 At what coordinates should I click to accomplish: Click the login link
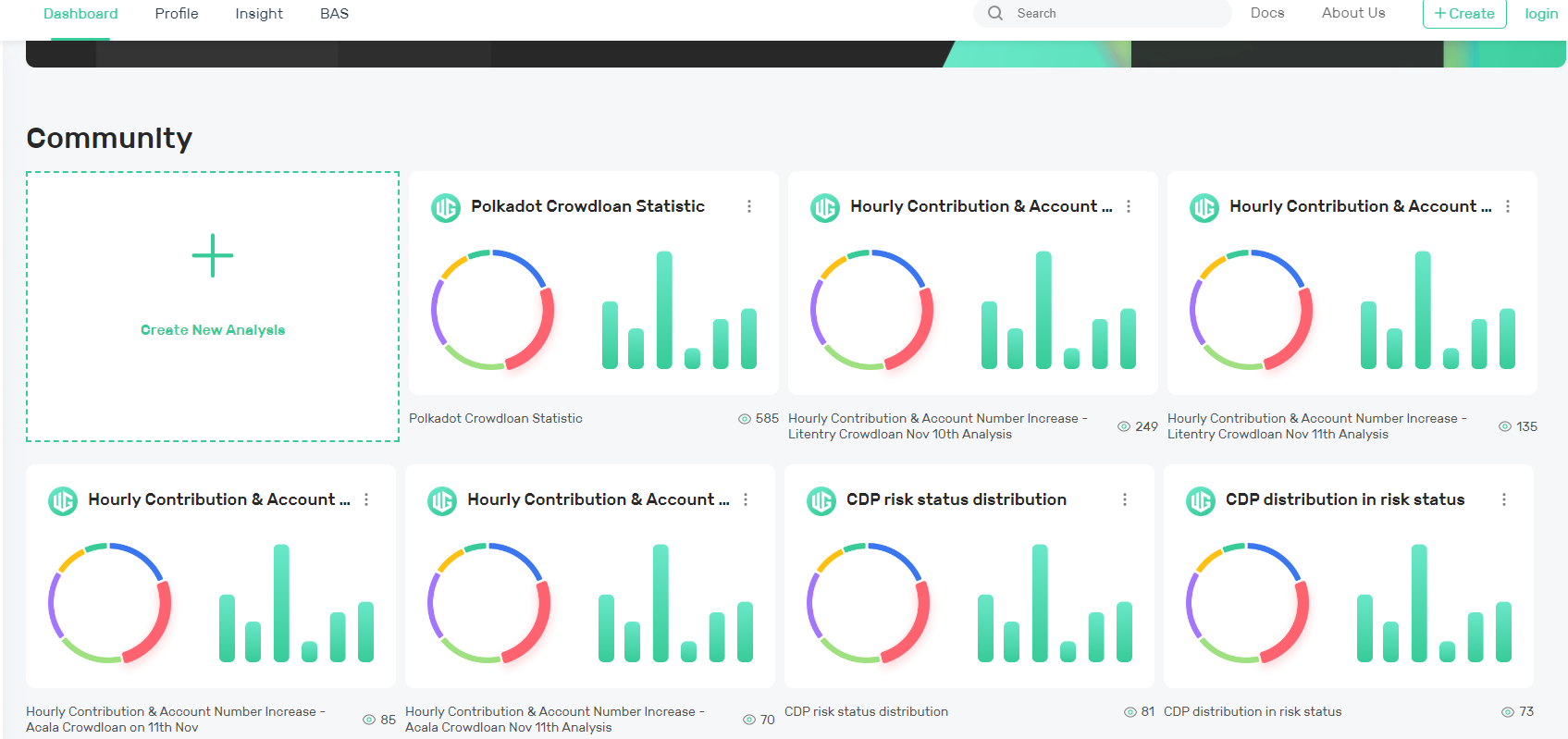pos(1541,14)
